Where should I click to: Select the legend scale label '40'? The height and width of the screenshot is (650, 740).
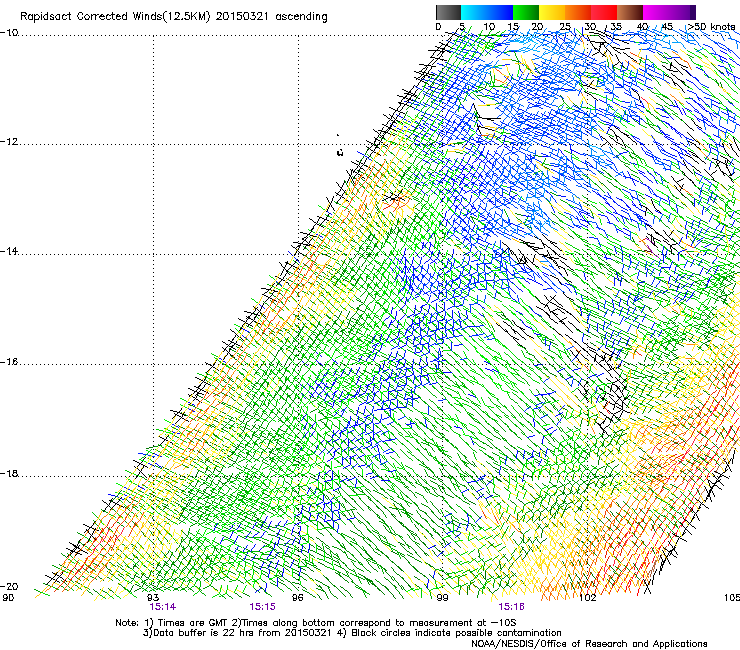642,27
